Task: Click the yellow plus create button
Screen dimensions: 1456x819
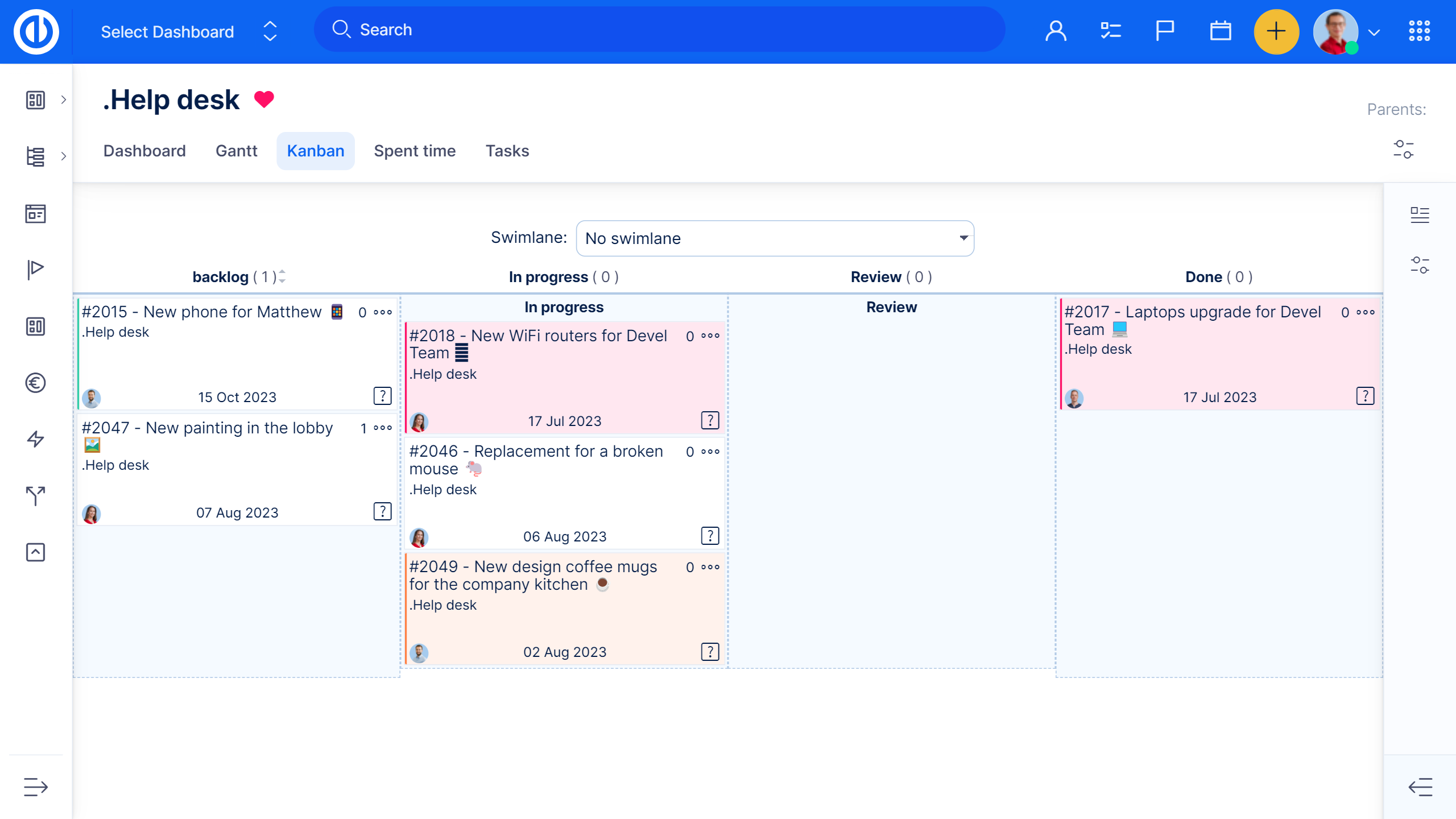Action: (x=1276, y=31)
